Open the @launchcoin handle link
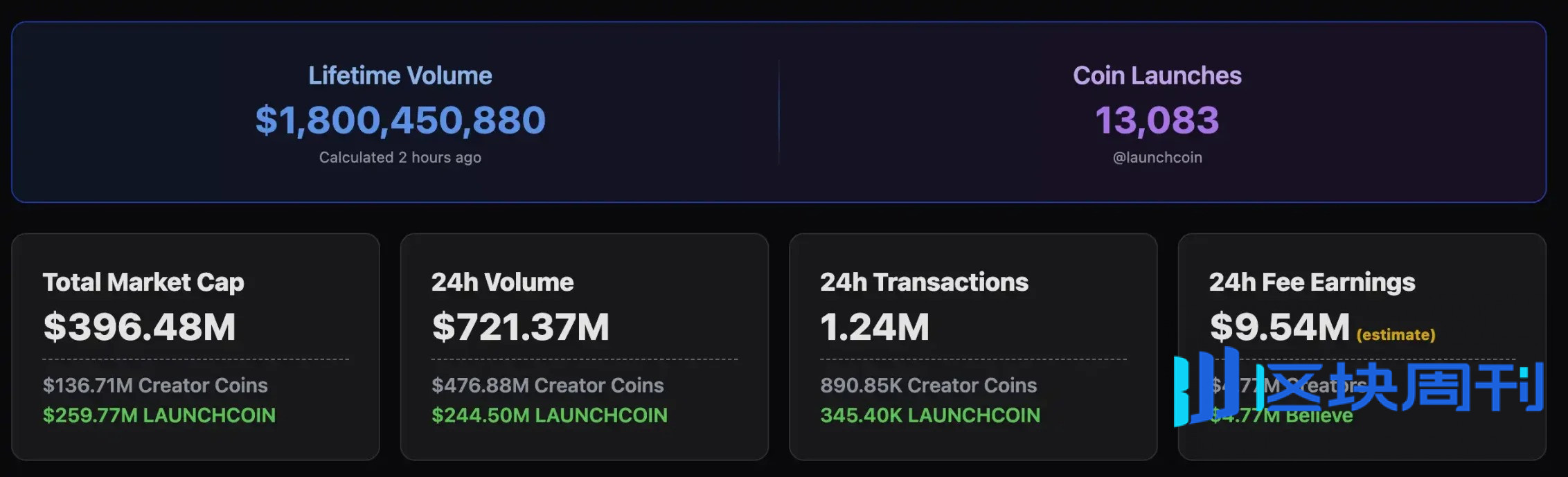This screenshot has width=1568, height=477. coord(1157,157)
